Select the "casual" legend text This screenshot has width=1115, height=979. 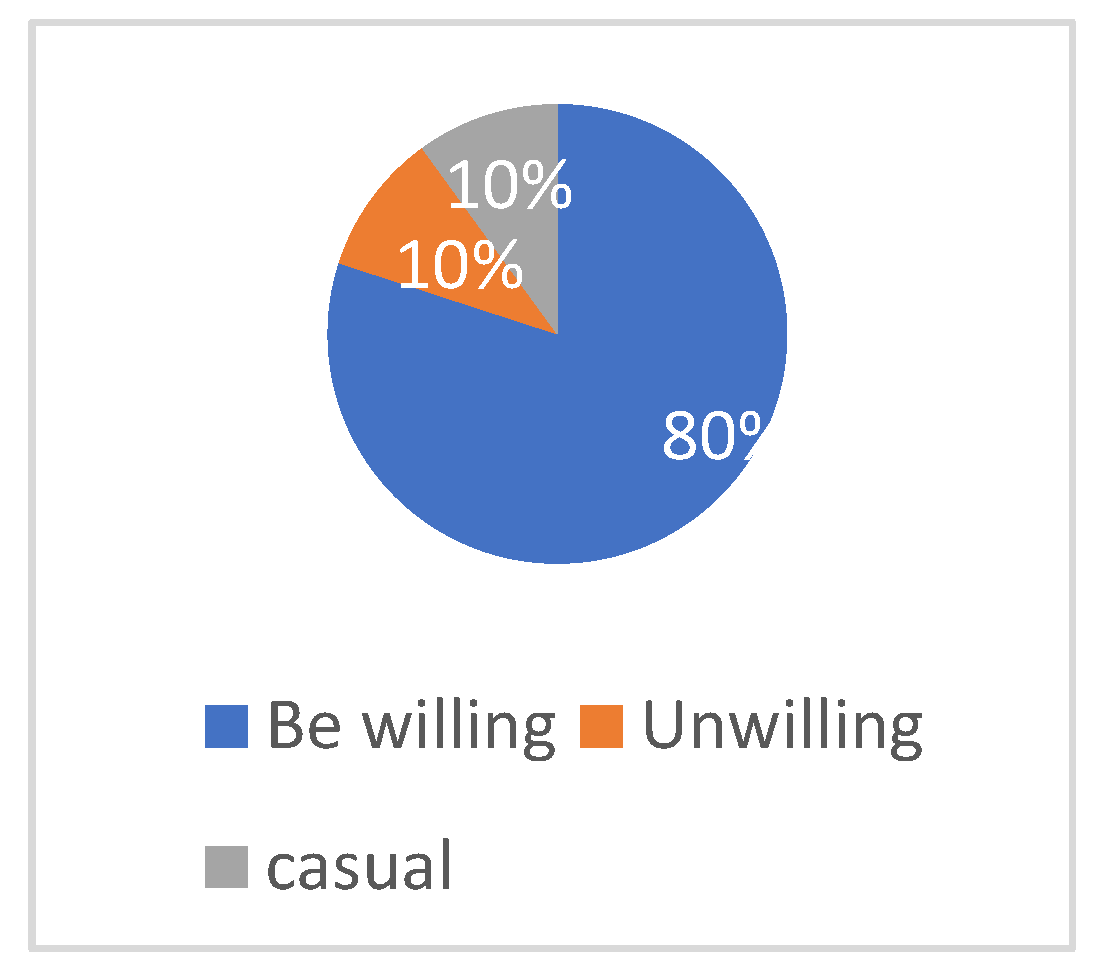point(360,866)
